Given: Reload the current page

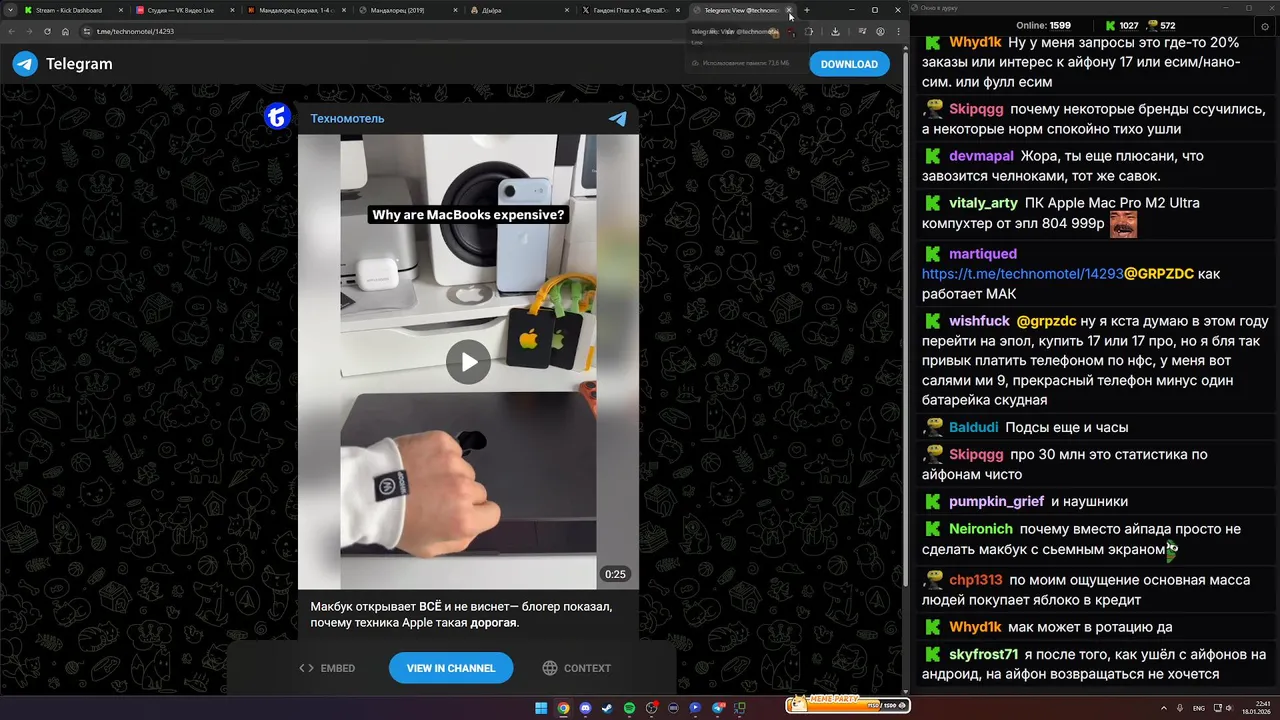Looking at the screenshot, I should tap(47, 31).
